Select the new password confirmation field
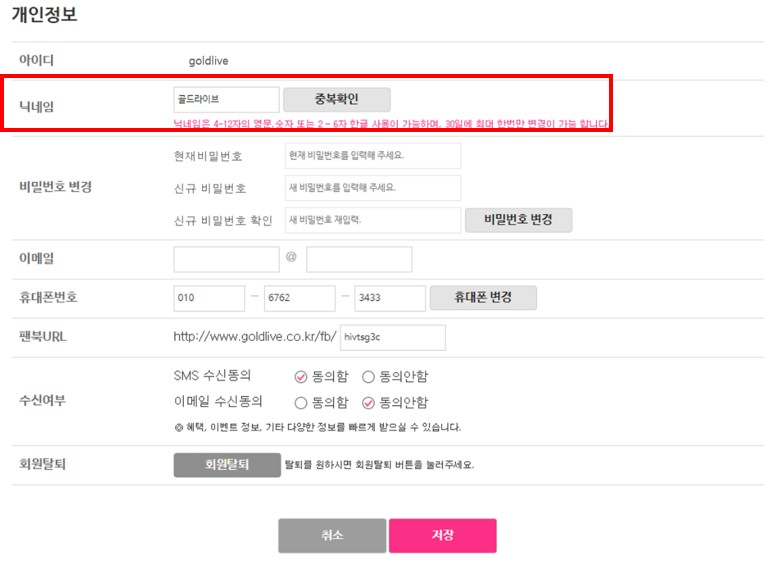Screen dimensions: 774x565 pos(373,220)
